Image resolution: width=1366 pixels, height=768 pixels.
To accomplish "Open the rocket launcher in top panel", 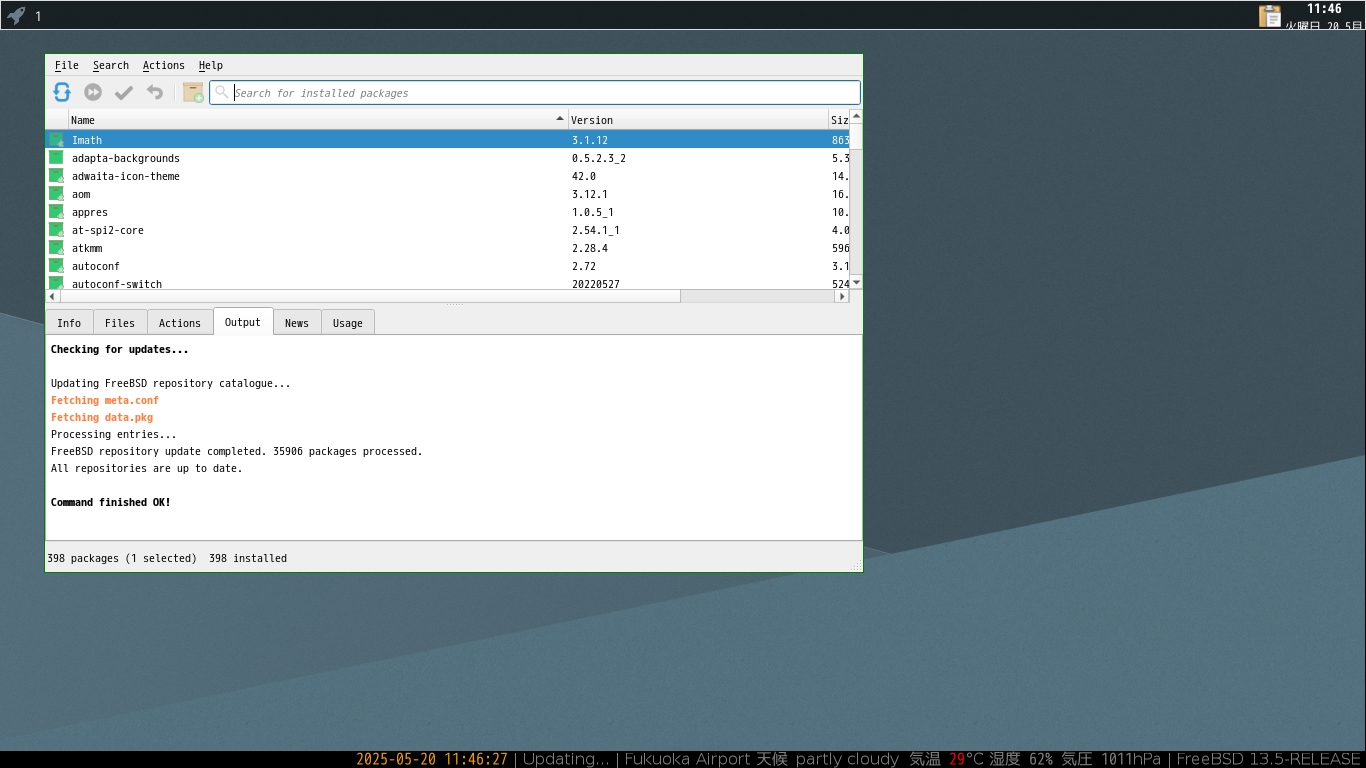I will pyautogui.click(x=16, y=15).
